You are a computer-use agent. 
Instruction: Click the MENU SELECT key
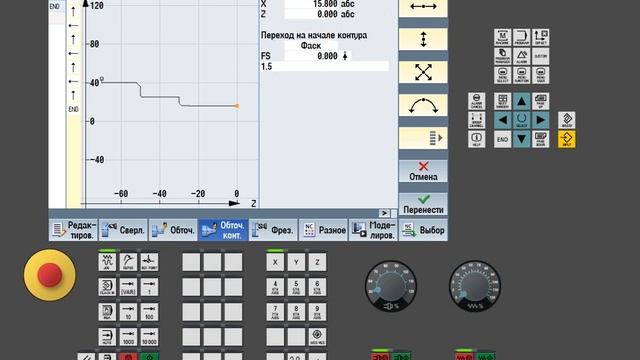[x=502, y=75]
